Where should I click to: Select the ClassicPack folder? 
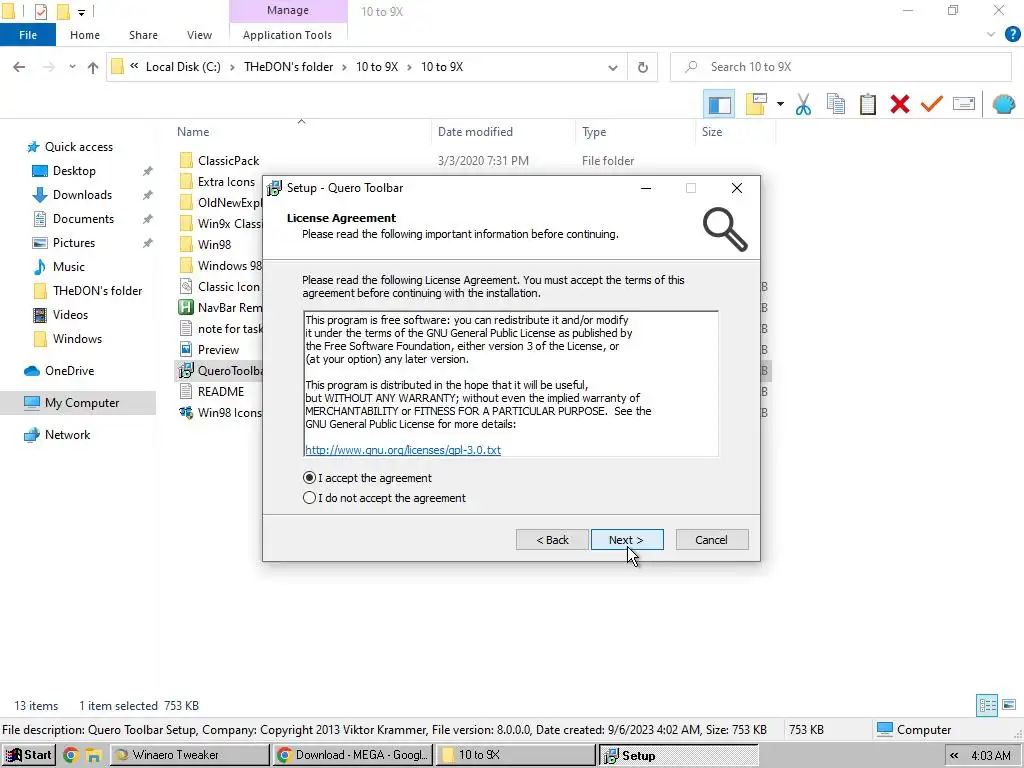229,161
